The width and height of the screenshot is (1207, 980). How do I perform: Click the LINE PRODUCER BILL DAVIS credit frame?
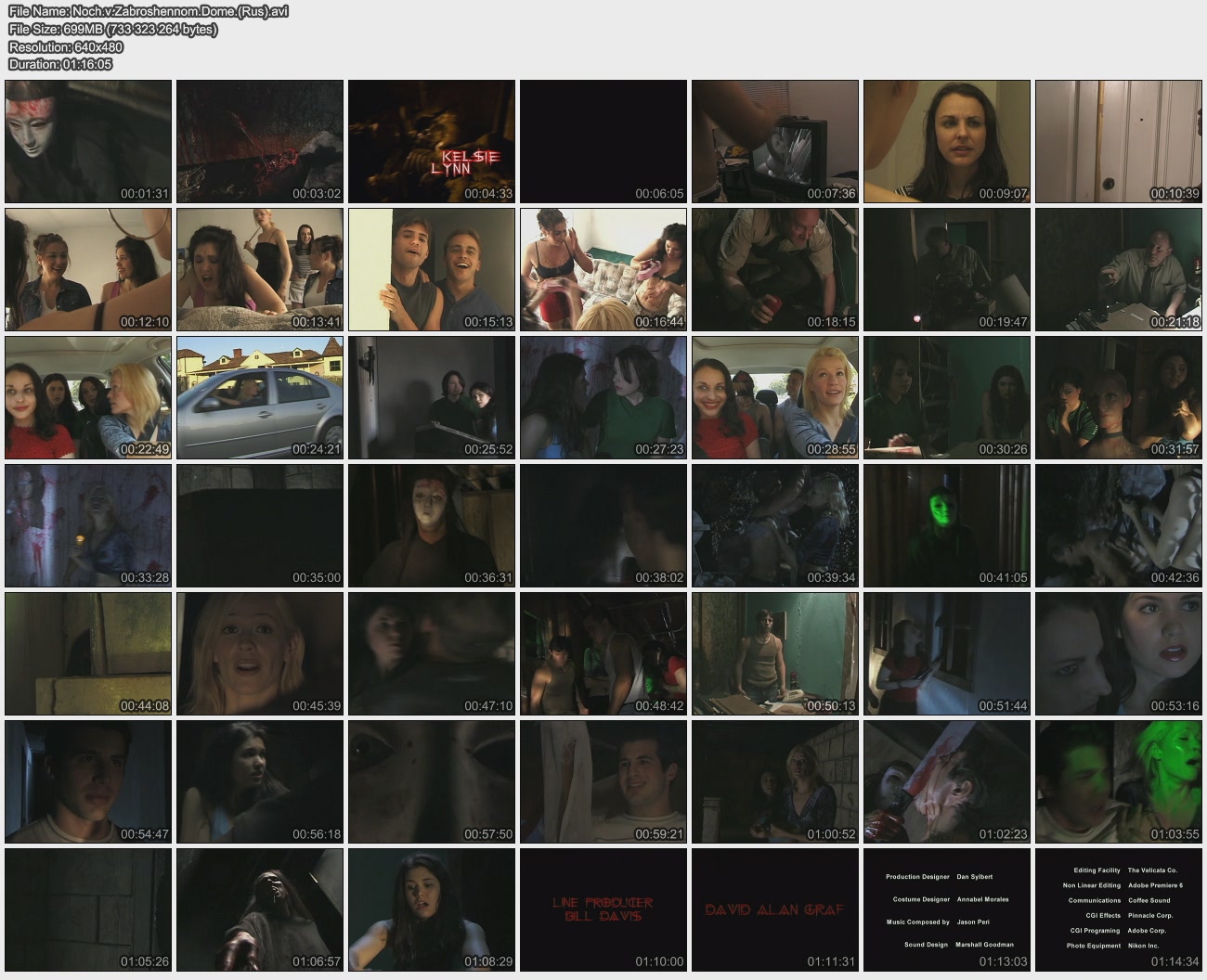tap(603, 909)
